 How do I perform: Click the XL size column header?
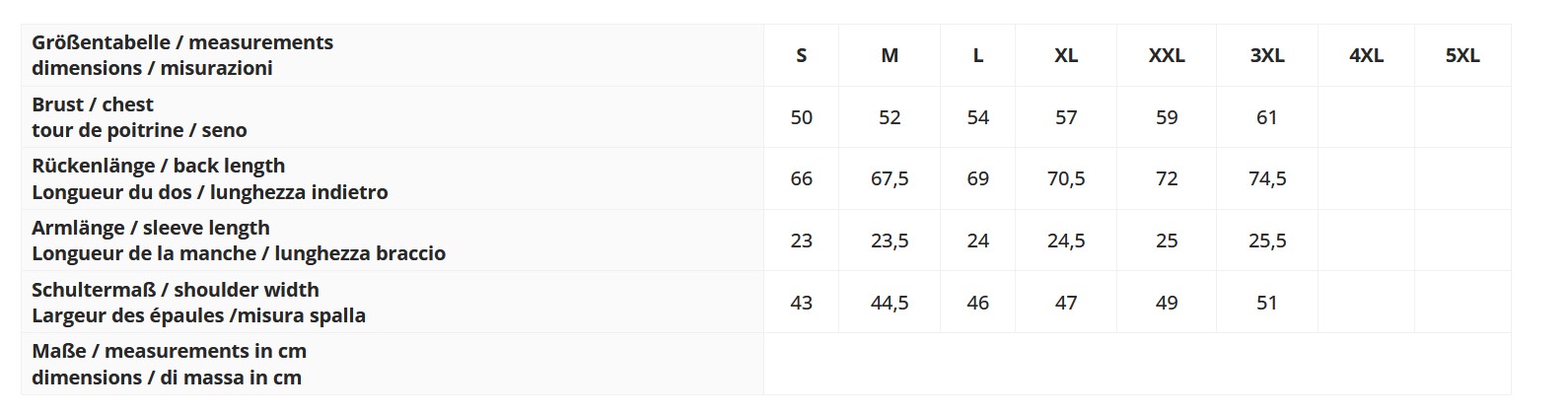pos(1066,56)
